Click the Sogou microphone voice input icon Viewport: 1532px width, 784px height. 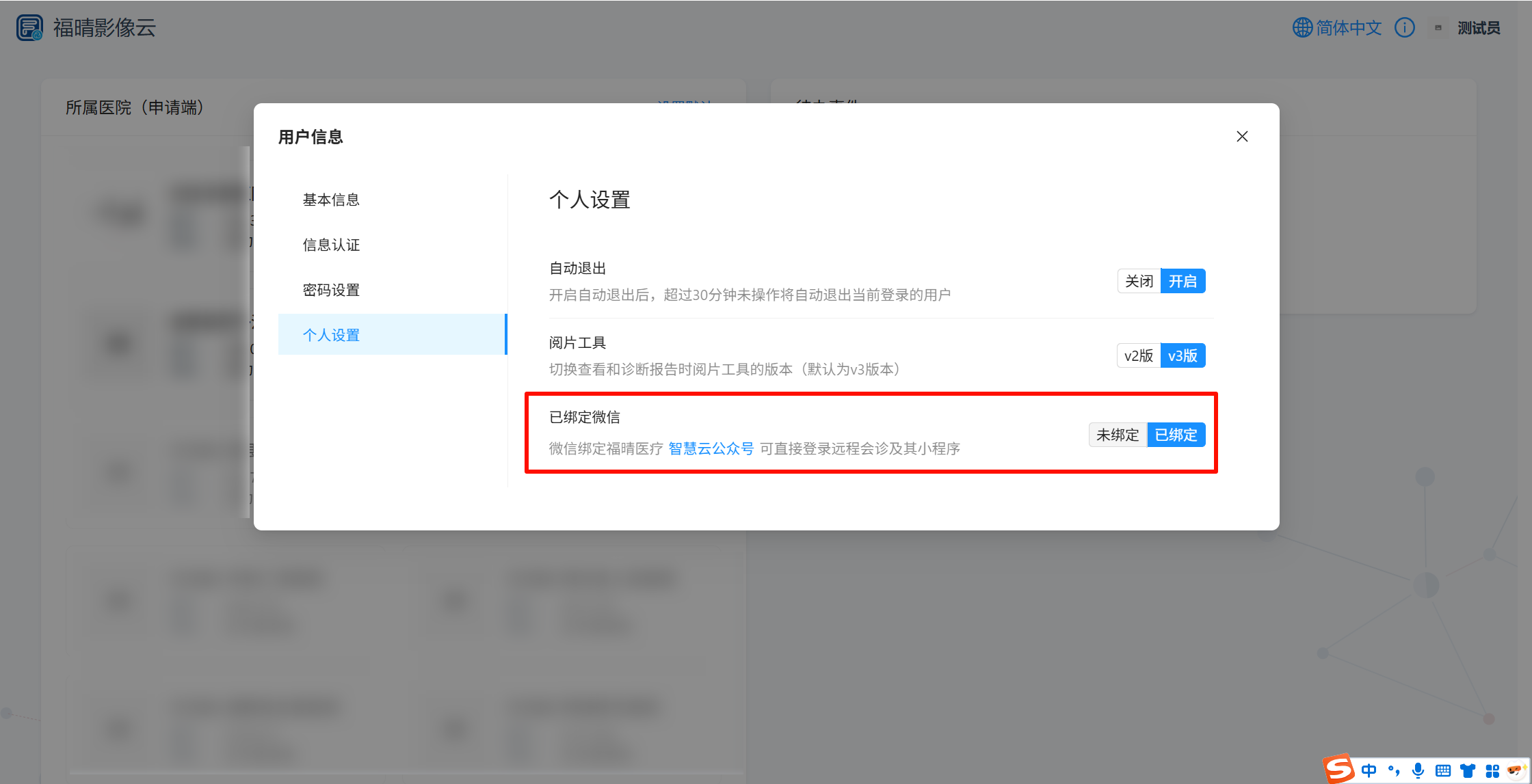1418,770
